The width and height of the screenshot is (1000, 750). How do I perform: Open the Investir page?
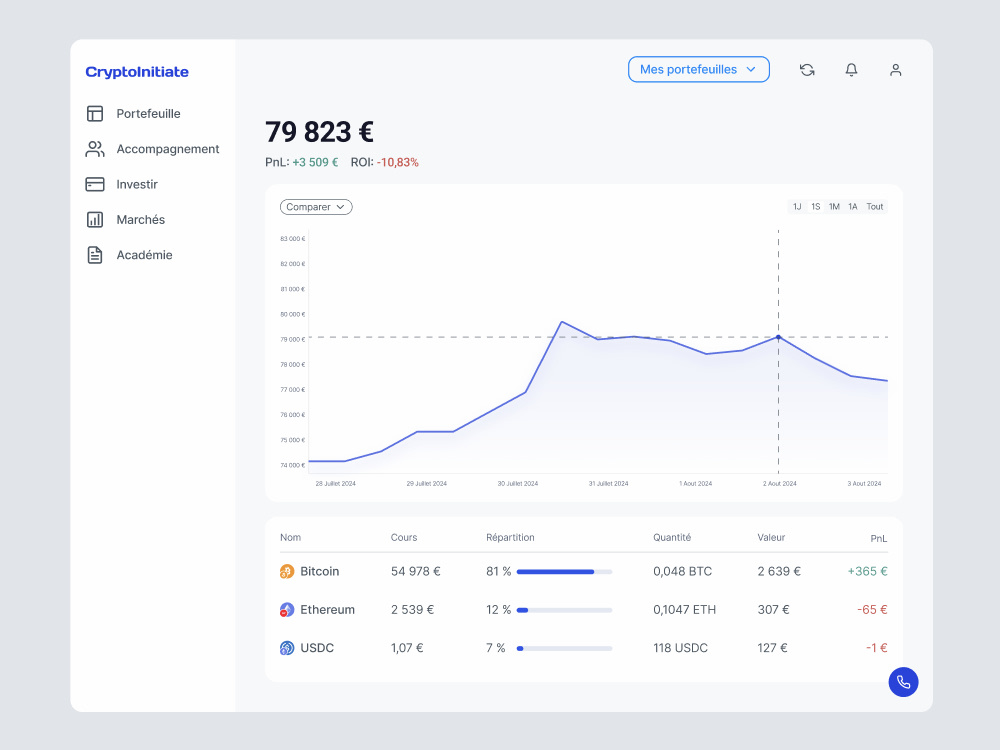coord(136,184)
